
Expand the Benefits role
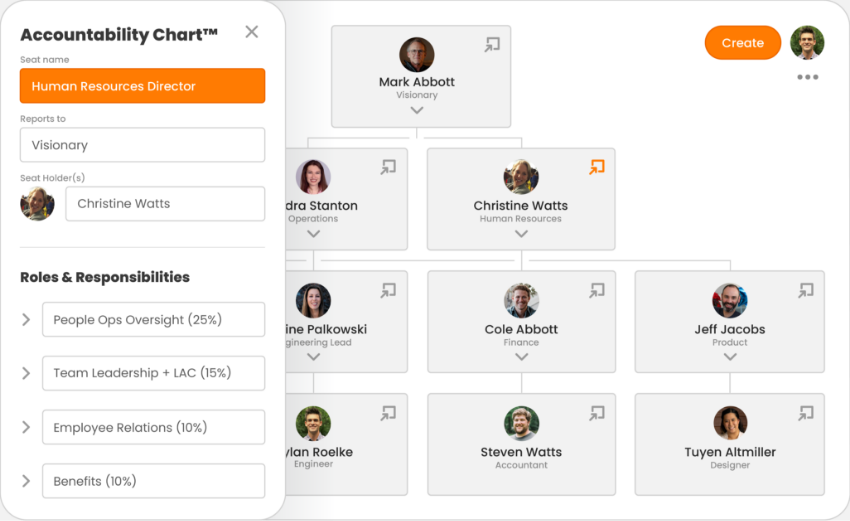click(x=26, y=481)
